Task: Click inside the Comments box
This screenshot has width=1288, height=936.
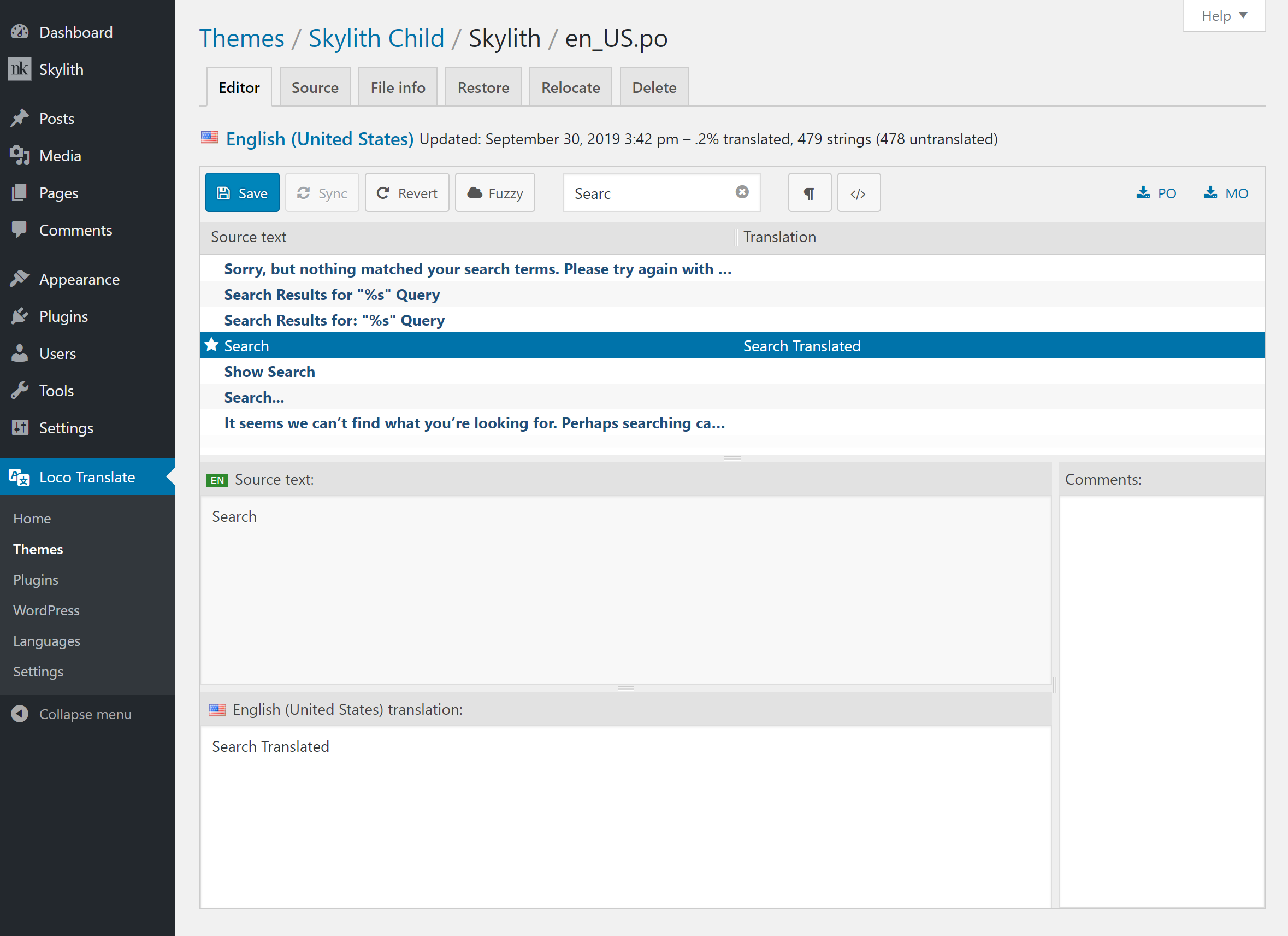Action: pyautogui.click(x=1161, y=702)
